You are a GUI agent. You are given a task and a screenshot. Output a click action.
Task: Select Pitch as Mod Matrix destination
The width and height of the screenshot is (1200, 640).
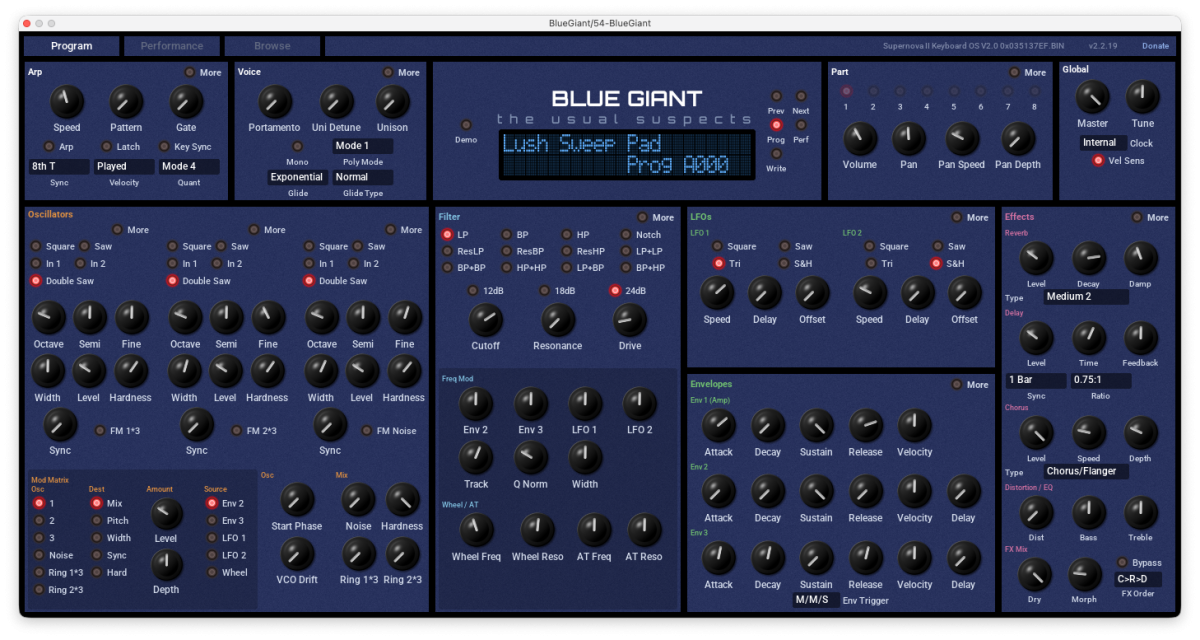pos(97,520)
